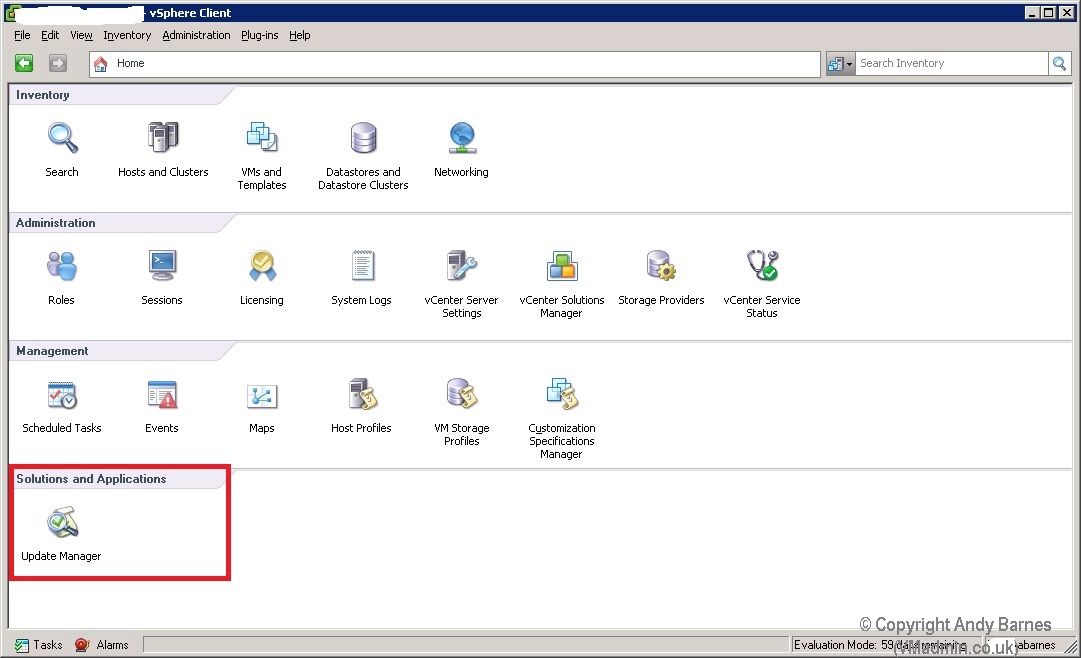This screenshot has height=658, width=1081.
Task: Launch Update Manager
Action: click(62, 523)
